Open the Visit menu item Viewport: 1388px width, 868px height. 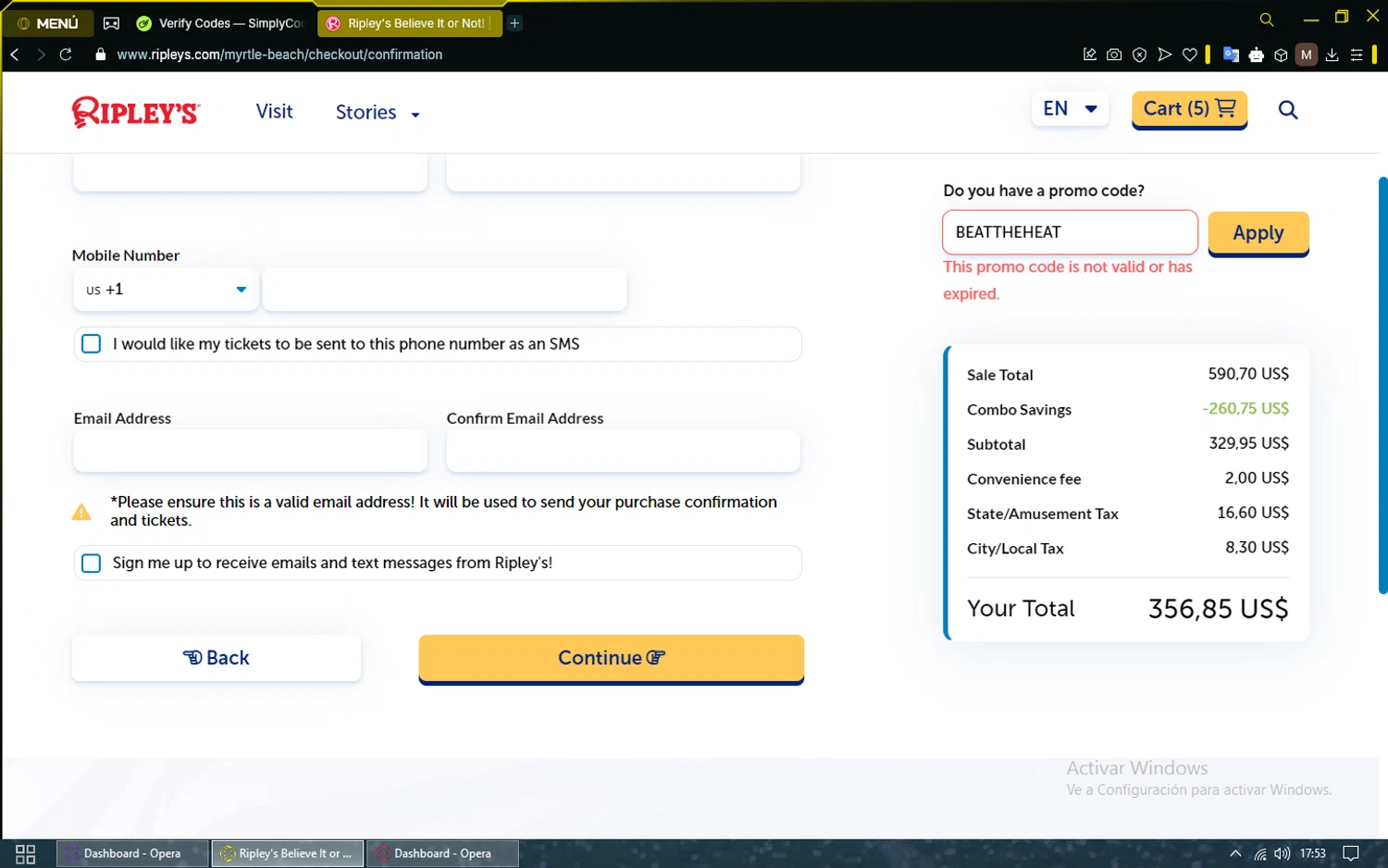click(x=274, y=111)
